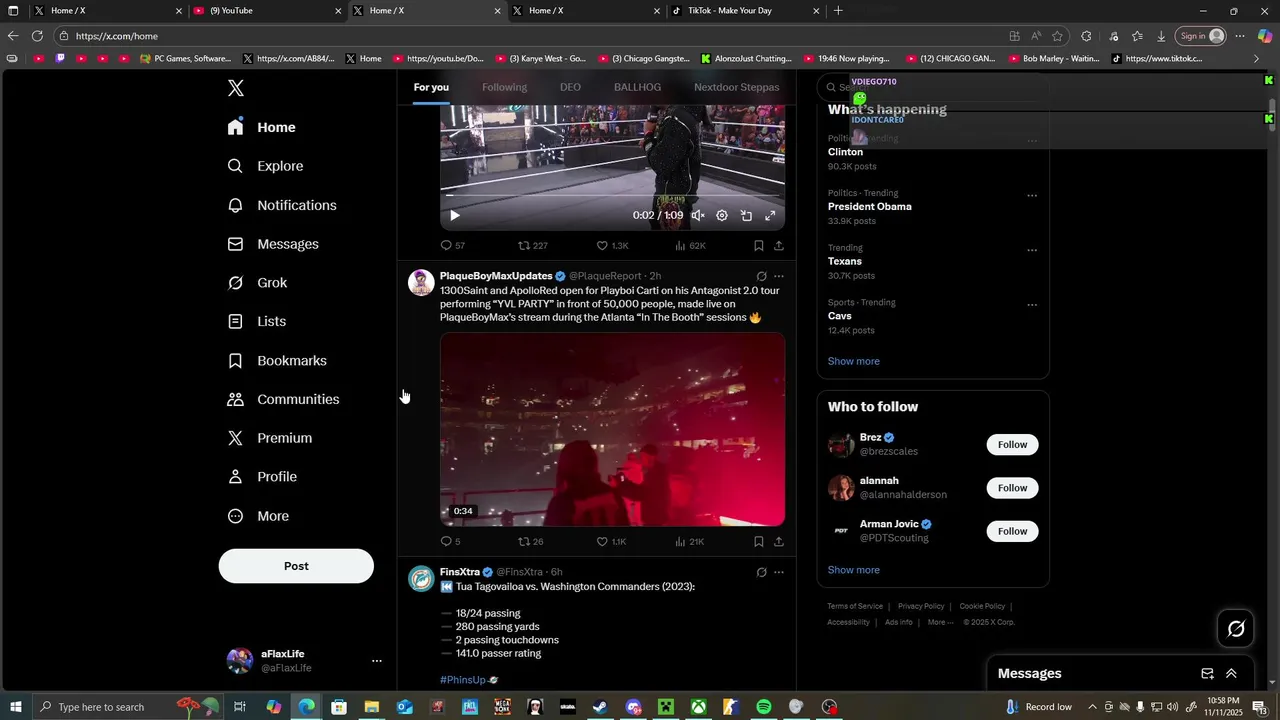The width and height of the screenshot is (1280, 720).
Task: Show more in Who to follow
Action: 854,570
